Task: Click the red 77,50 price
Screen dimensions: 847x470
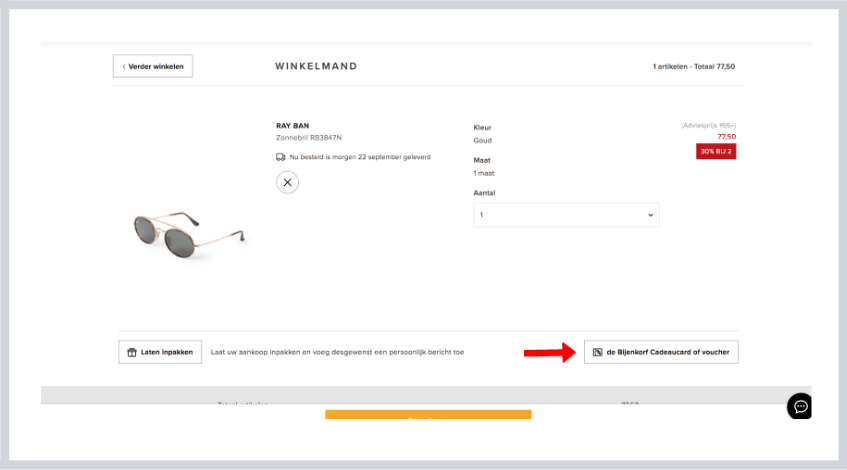Action: tap(726, 136)
